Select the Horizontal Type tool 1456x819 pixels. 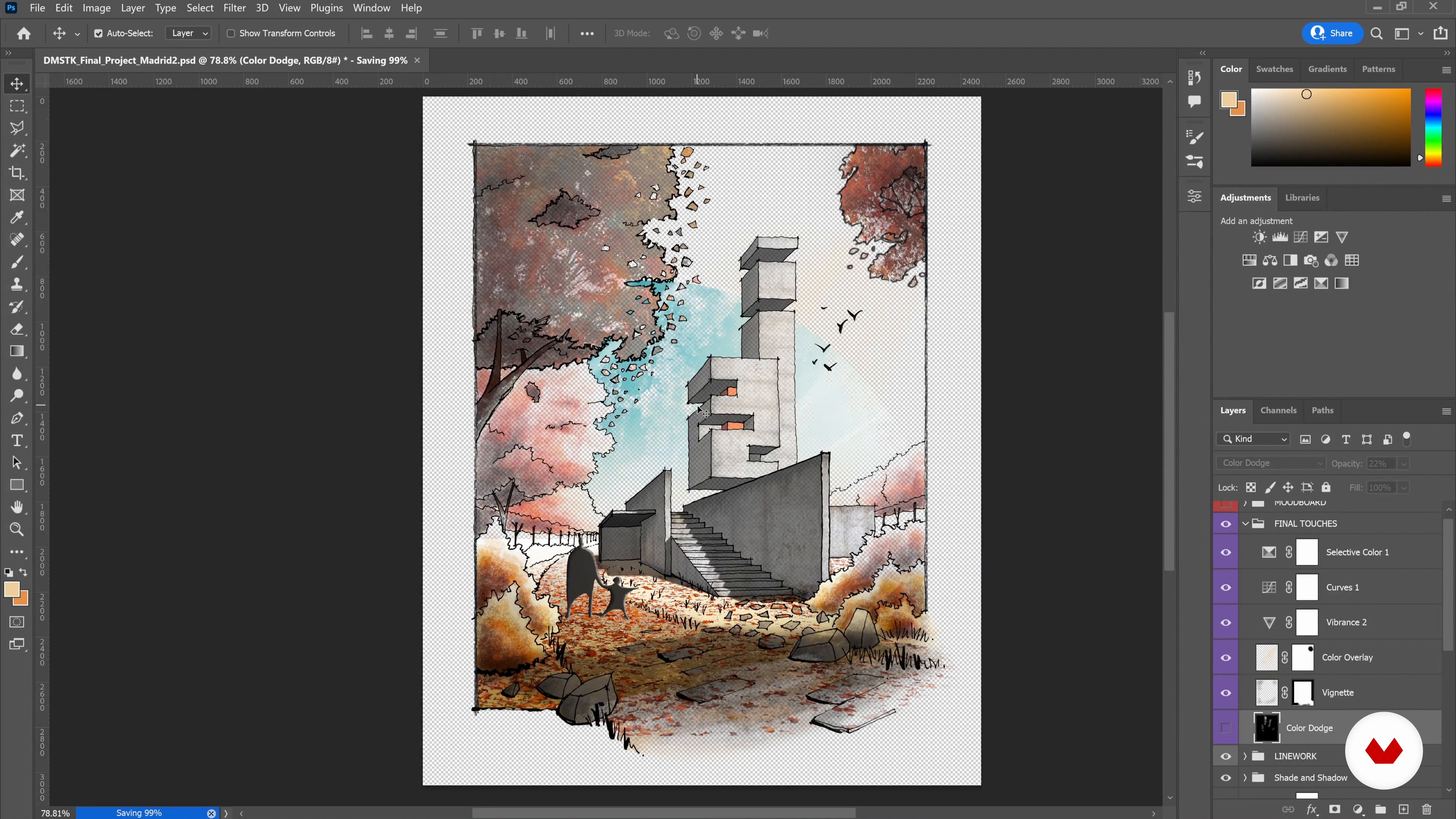click(17, 440)
